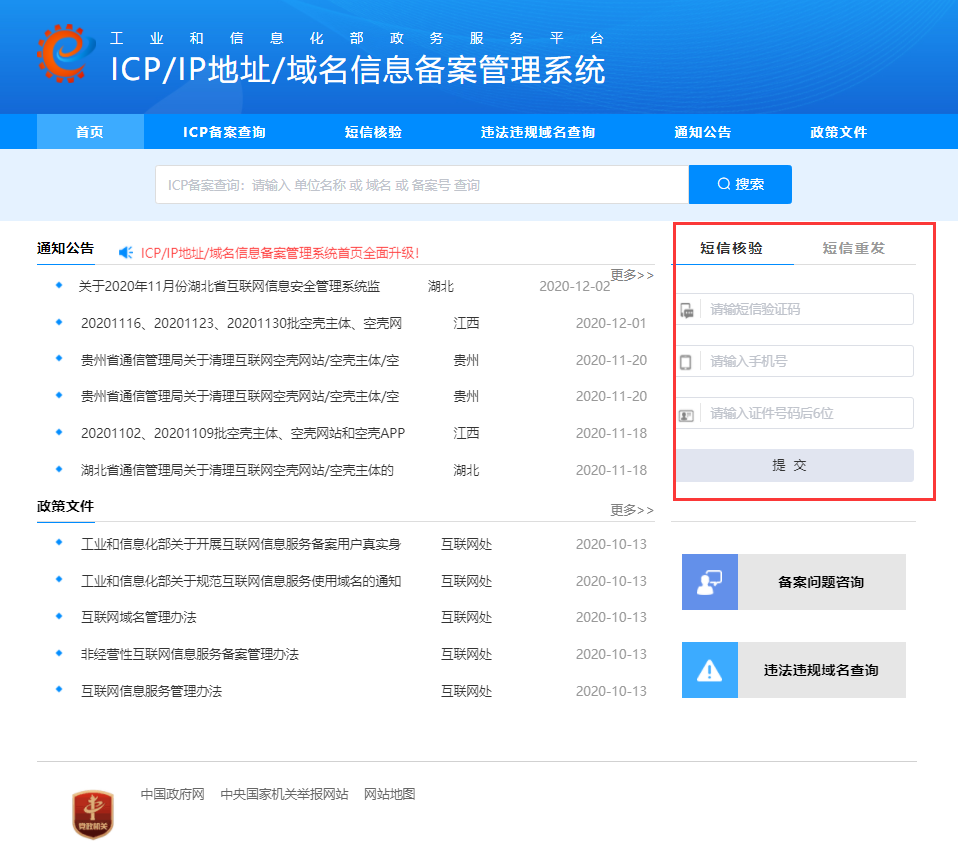The height and width of the screenshot is (841, 958).
Task: Click the ID card field icon
Action: (x=686, y=414)
